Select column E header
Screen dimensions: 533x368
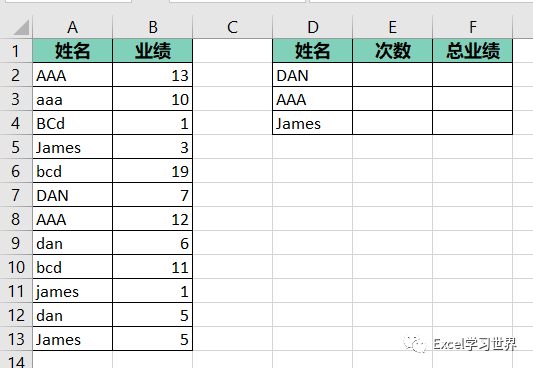pyautogui.click(x=393, y=27)
